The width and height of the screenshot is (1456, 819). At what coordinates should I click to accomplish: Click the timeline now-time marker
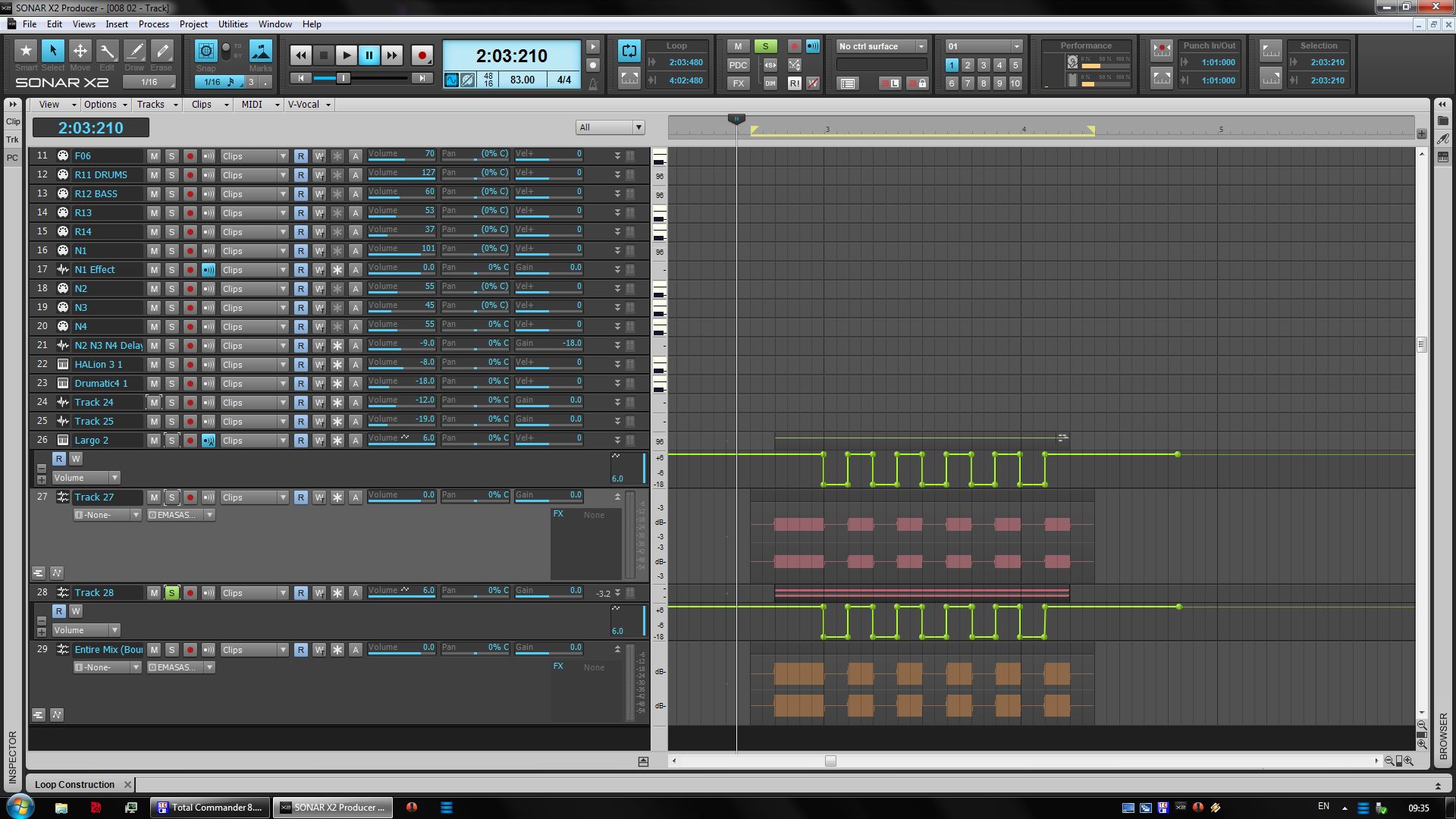[x=736, y=119]
